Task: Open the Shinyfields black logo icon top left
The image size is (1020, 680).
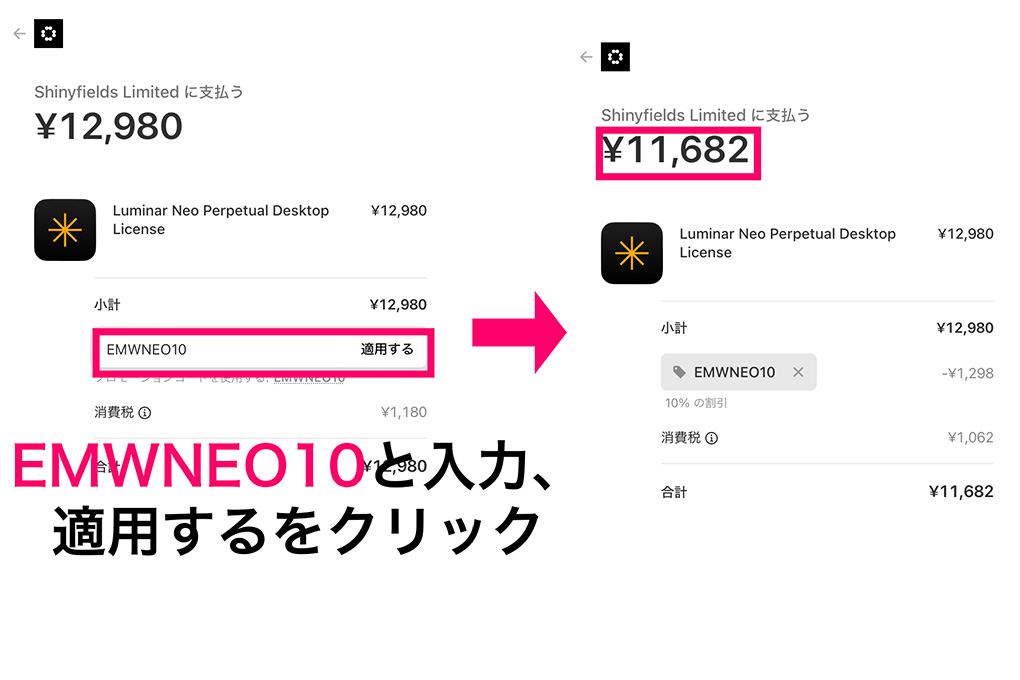Action: click(48, 33)
